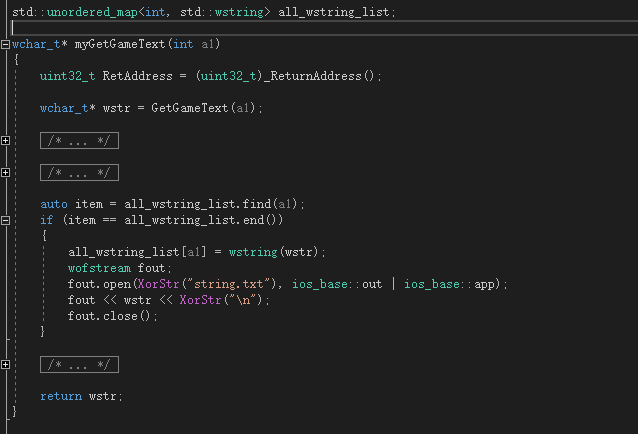Click the if keyword
The height and width of the screenshot is (434, 638).
click(47, 220)
